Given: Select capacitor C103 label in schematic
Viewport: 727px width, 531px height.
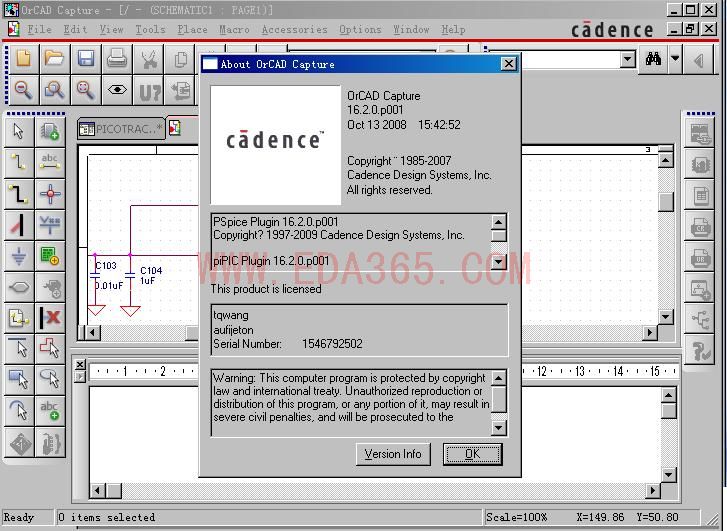Looking at the screenshot, I should (106, 266).
